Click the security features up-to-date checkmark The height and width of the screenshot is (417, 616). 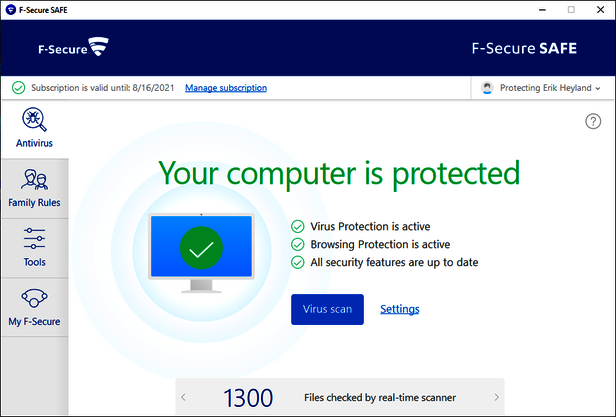click(x=297, y=262)
